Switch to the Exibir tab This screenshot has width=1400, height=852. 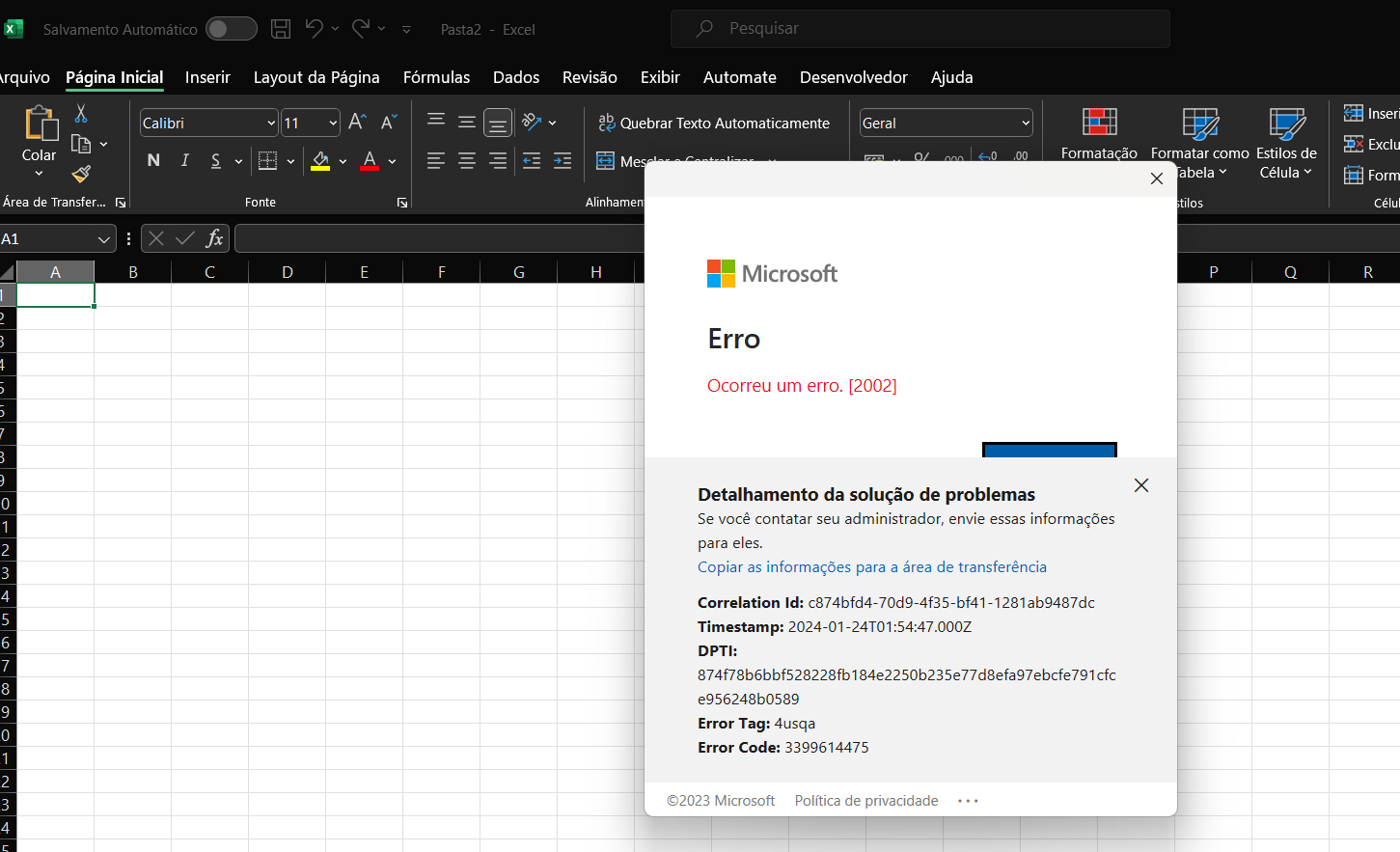click(660, 77)
